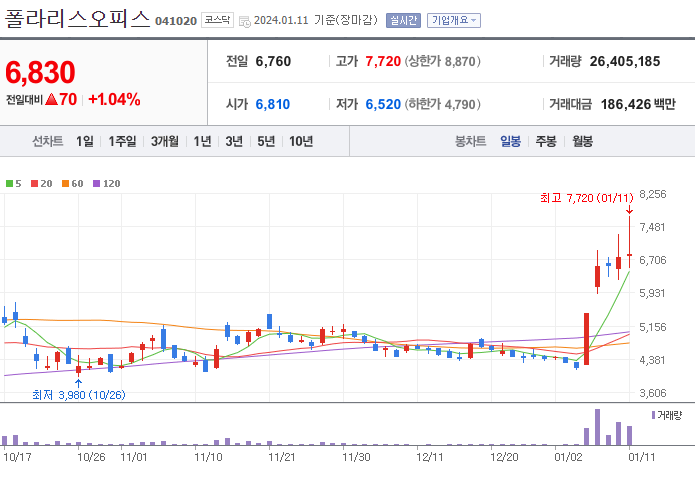
Task: Click the stock code 041020
Action: (176, 21)
